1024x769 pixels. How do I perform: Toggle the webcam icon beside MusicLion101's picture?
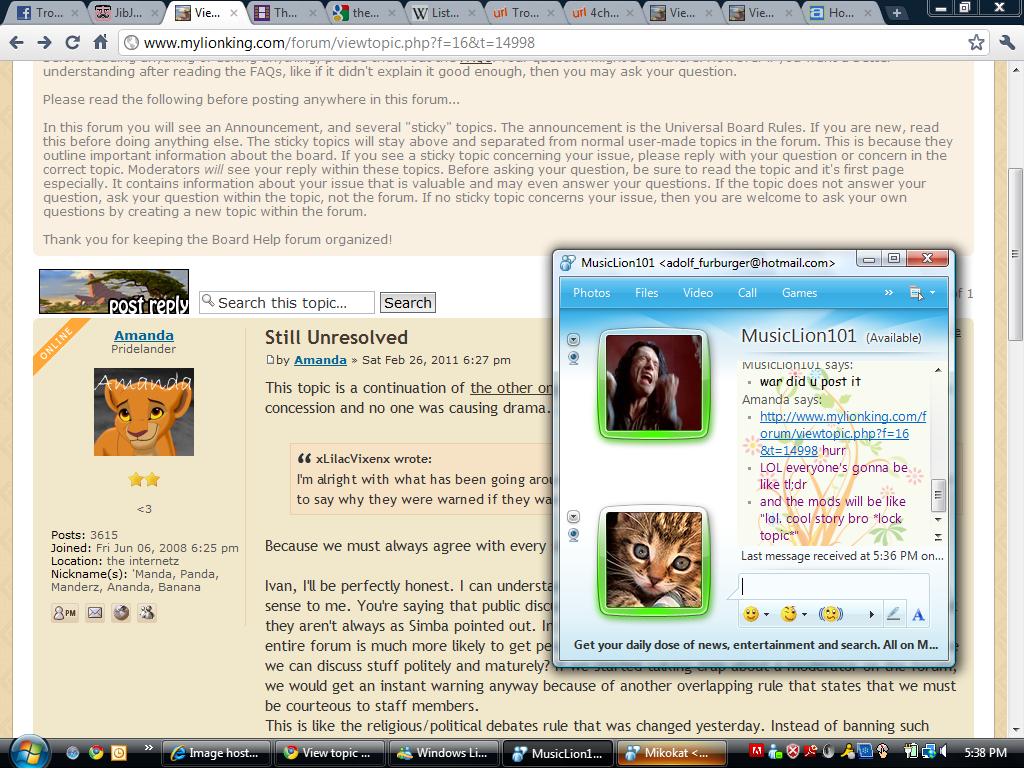coord(573,358)
